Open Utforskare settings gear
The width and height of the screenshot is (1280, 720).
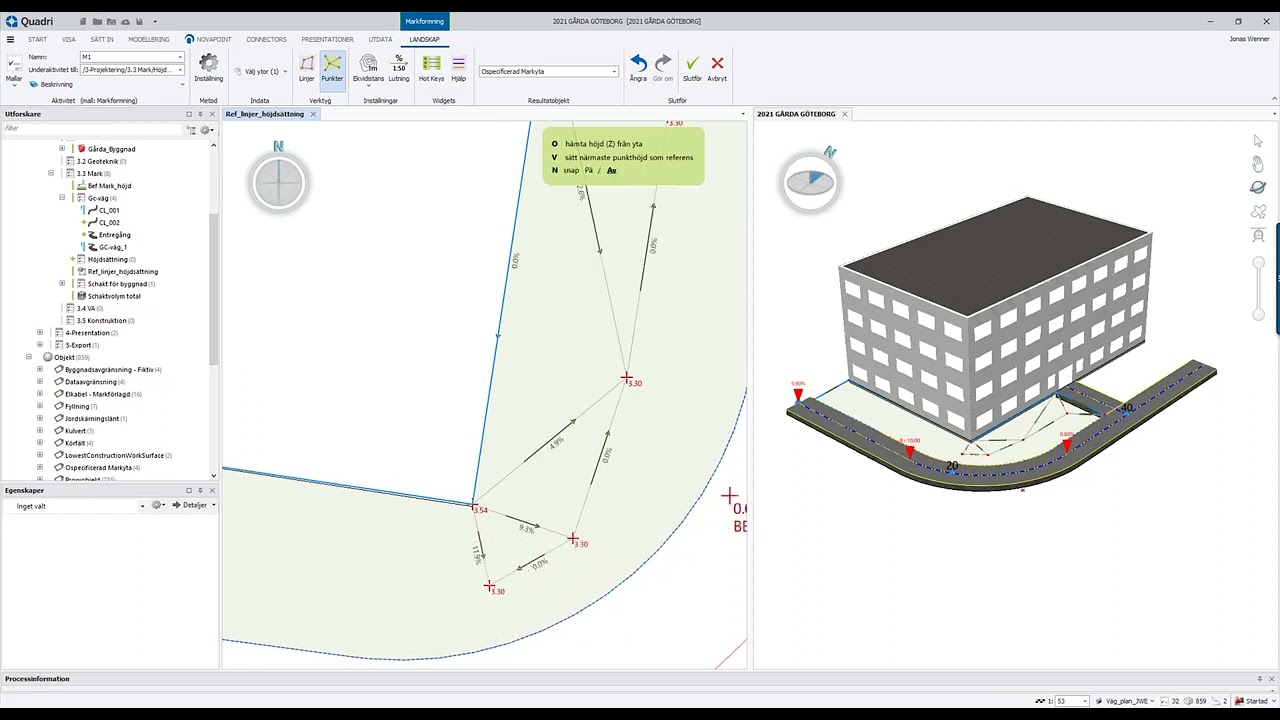[206, 129]
